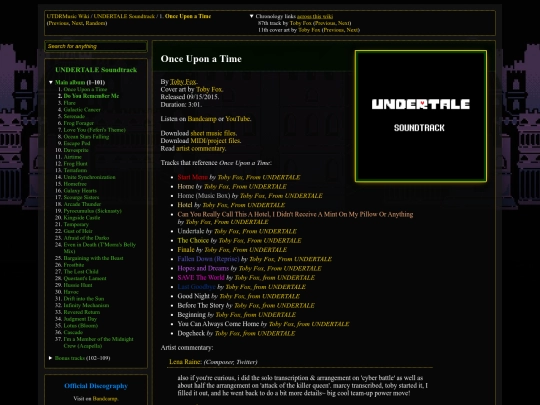The image size is (540, 405).
Task: Select track 18 Arcade Thunder
Action: (x=82, y=204)
